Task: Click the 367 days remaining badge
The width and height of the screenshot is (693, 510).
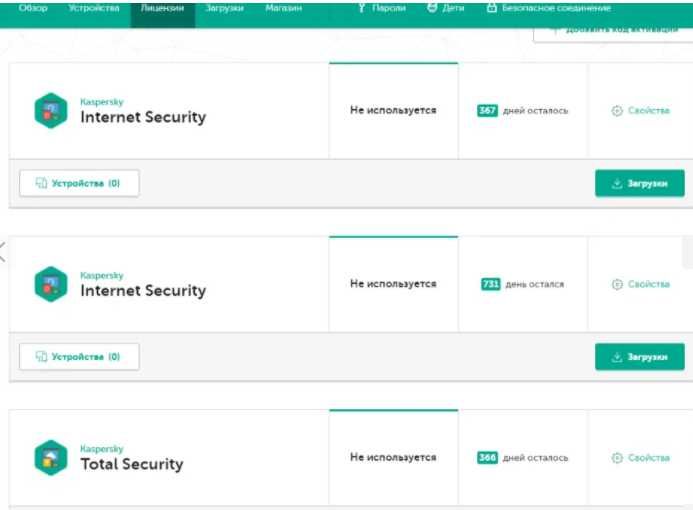Action: (x=487, y=110)
